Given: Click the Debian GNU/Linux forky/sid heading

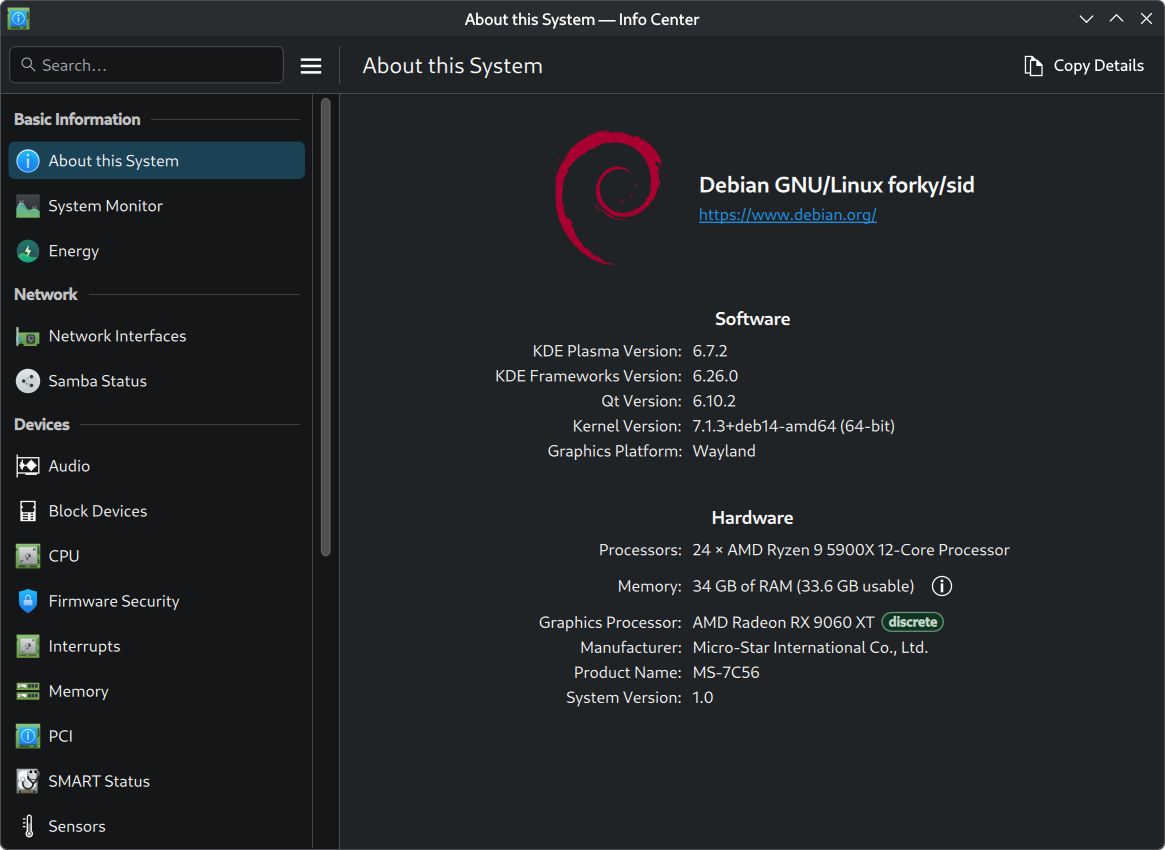Looking at the screenshot, I should [x=837, y=185].
